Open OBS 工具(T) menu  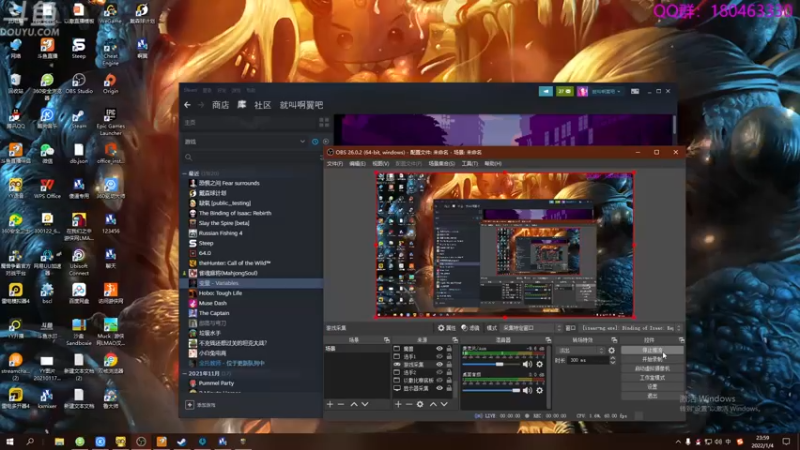(x=469, y=164)
